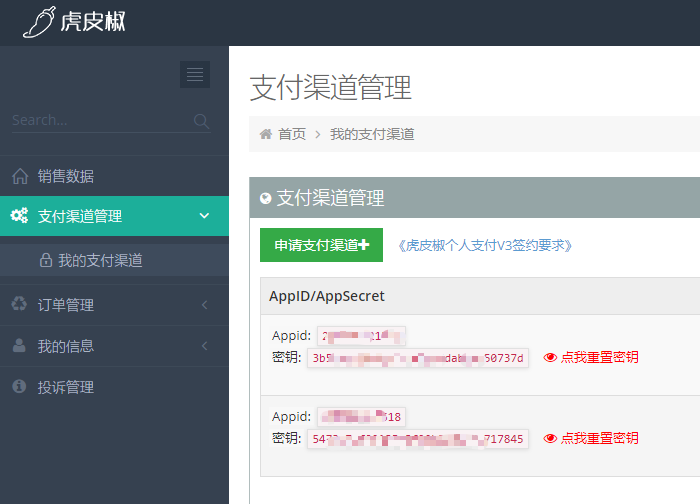Click the gears icon beside 支付渠道管理
The height and width of the screenshot is (504, 700).
(19, 216)
